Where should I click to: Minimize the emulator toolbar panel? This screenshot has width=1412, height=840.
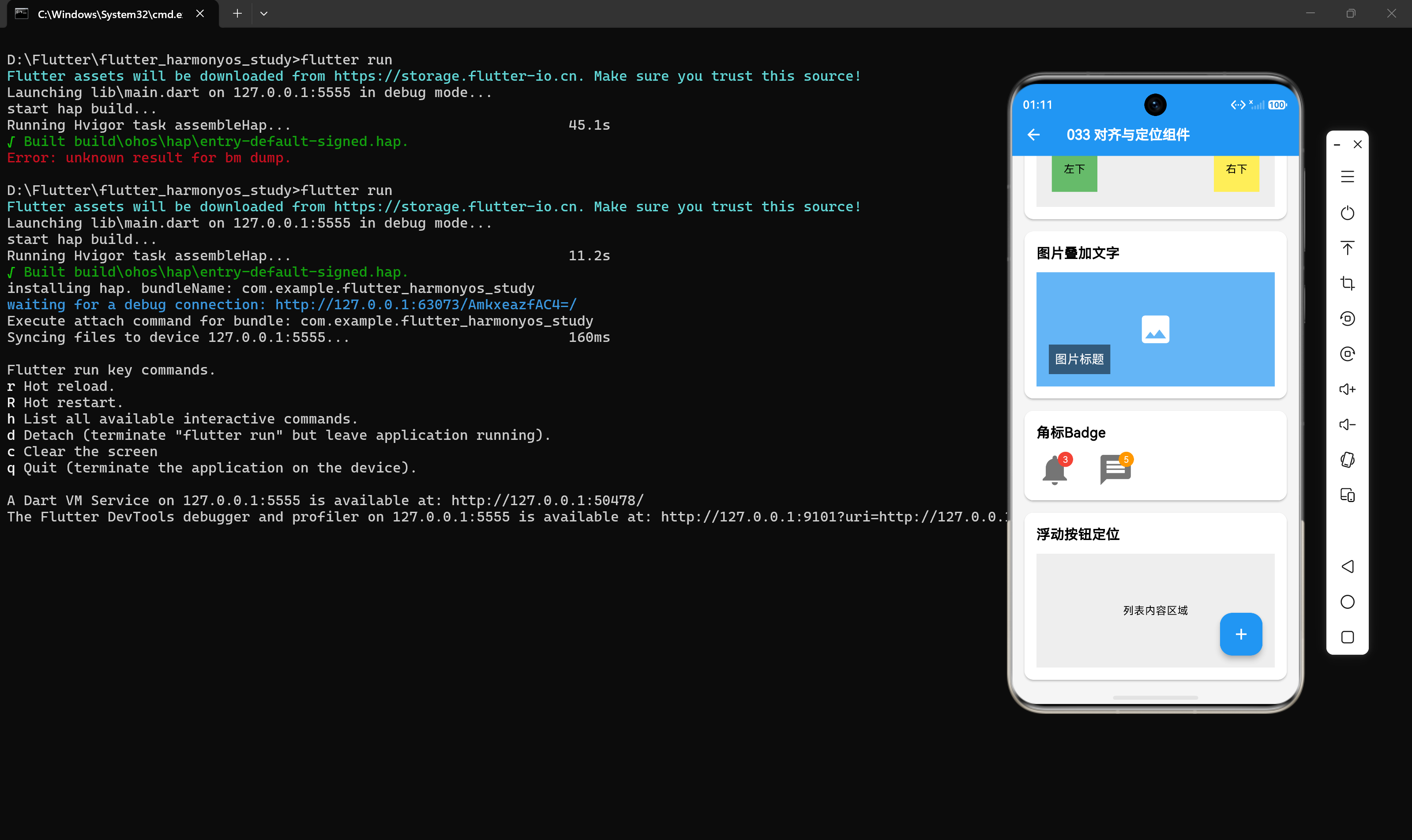(x=1337, y=145)
